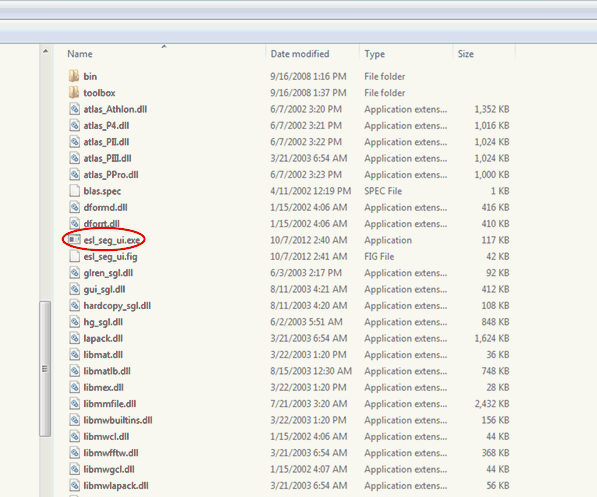The width and height of the screenshot is (597, 497).
Task: Click the lapack.dll file icon
Action: pos(75,338)
